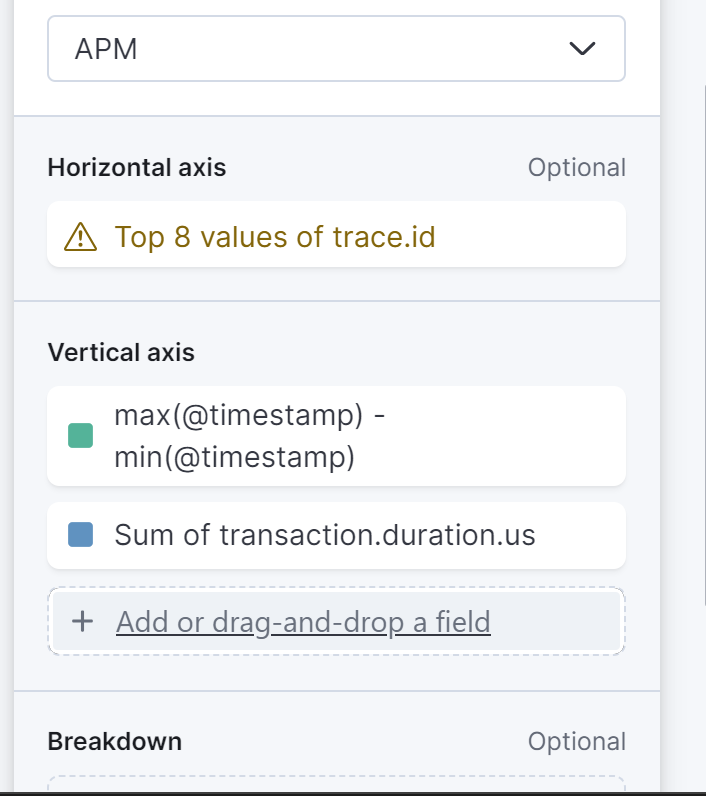Open Sum of transaction.duration.us configuration
706x796 pixels.
tap(325, 535)
